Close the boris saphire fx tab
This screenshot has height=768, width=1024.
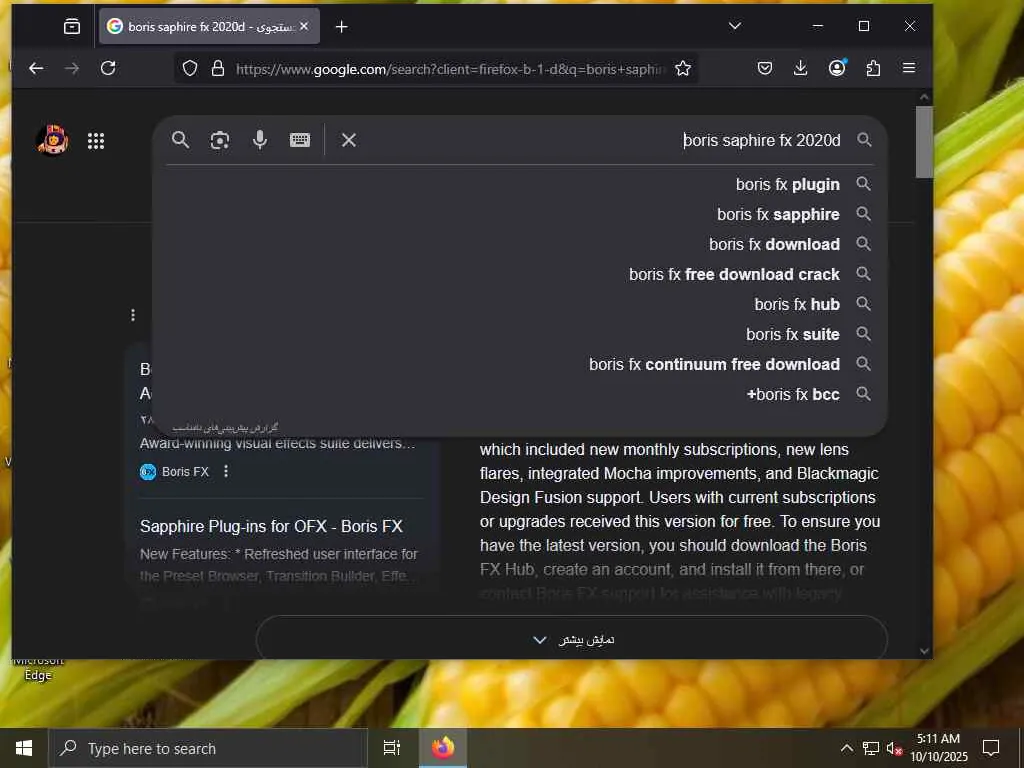coord(304,26)
